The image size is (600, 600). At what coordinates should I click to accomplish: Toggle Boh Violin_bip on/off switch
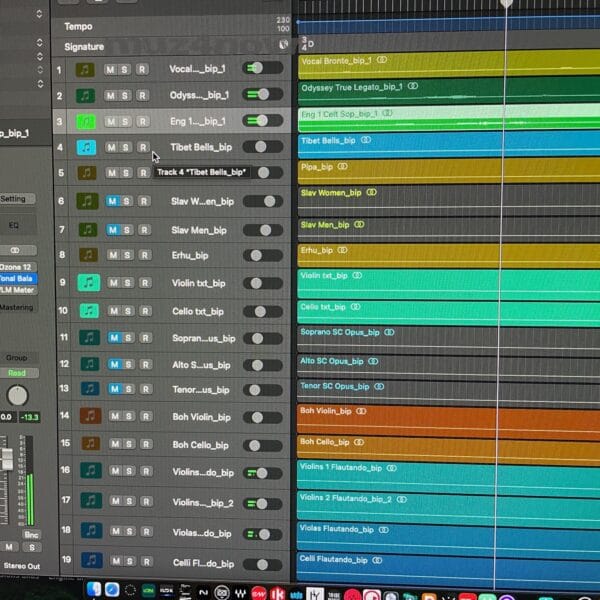pos(263,417)
